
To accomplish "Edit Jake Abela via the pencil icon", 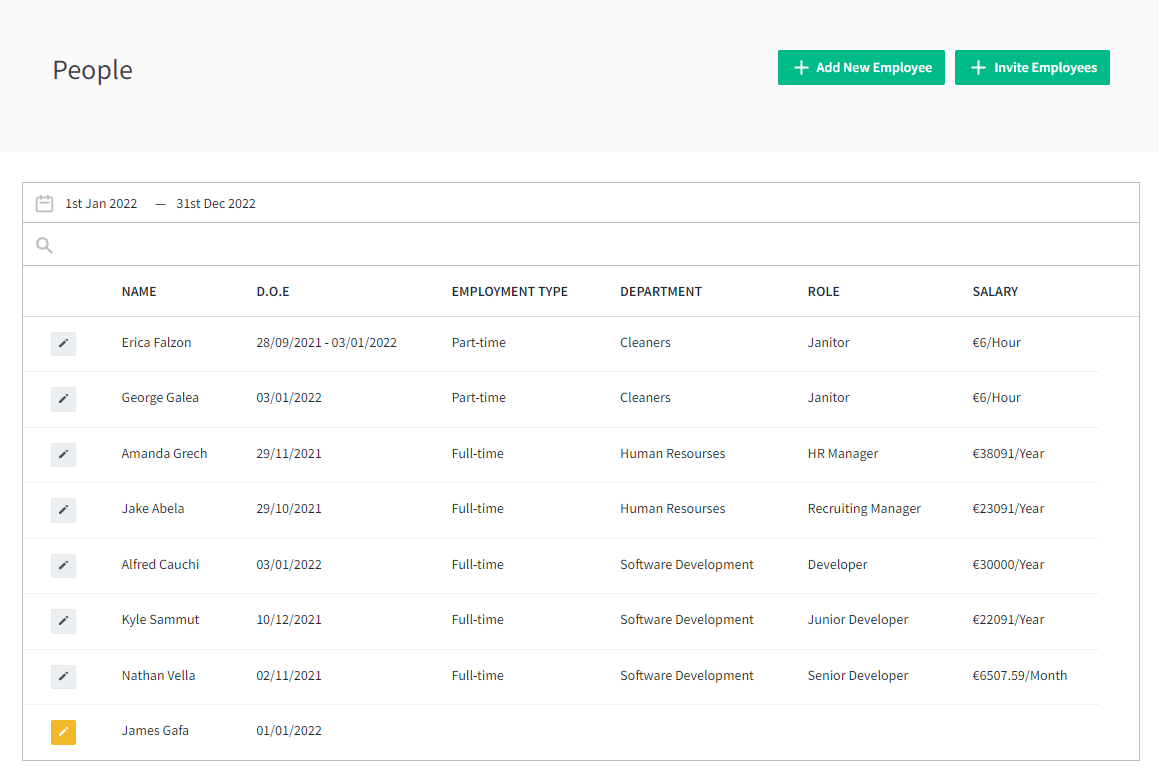I will pyautogui.click(x=63, y=510).
